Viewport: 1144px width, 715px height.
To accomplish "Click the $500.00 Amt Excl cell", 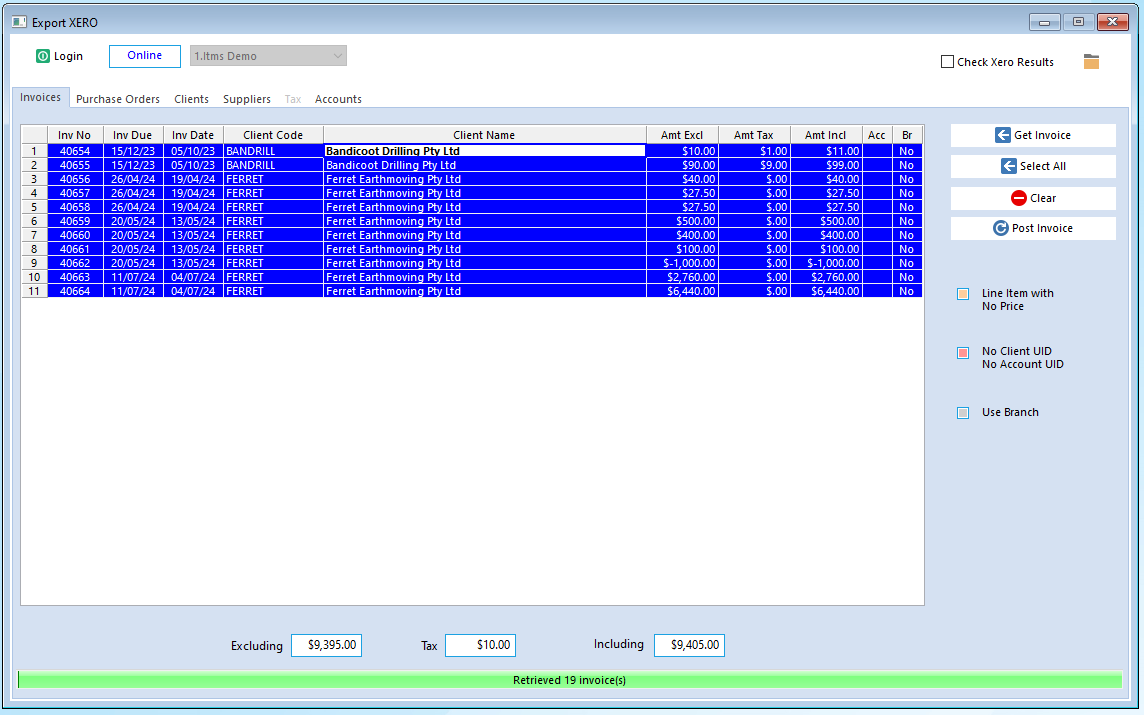I will (x=682, y=221).
